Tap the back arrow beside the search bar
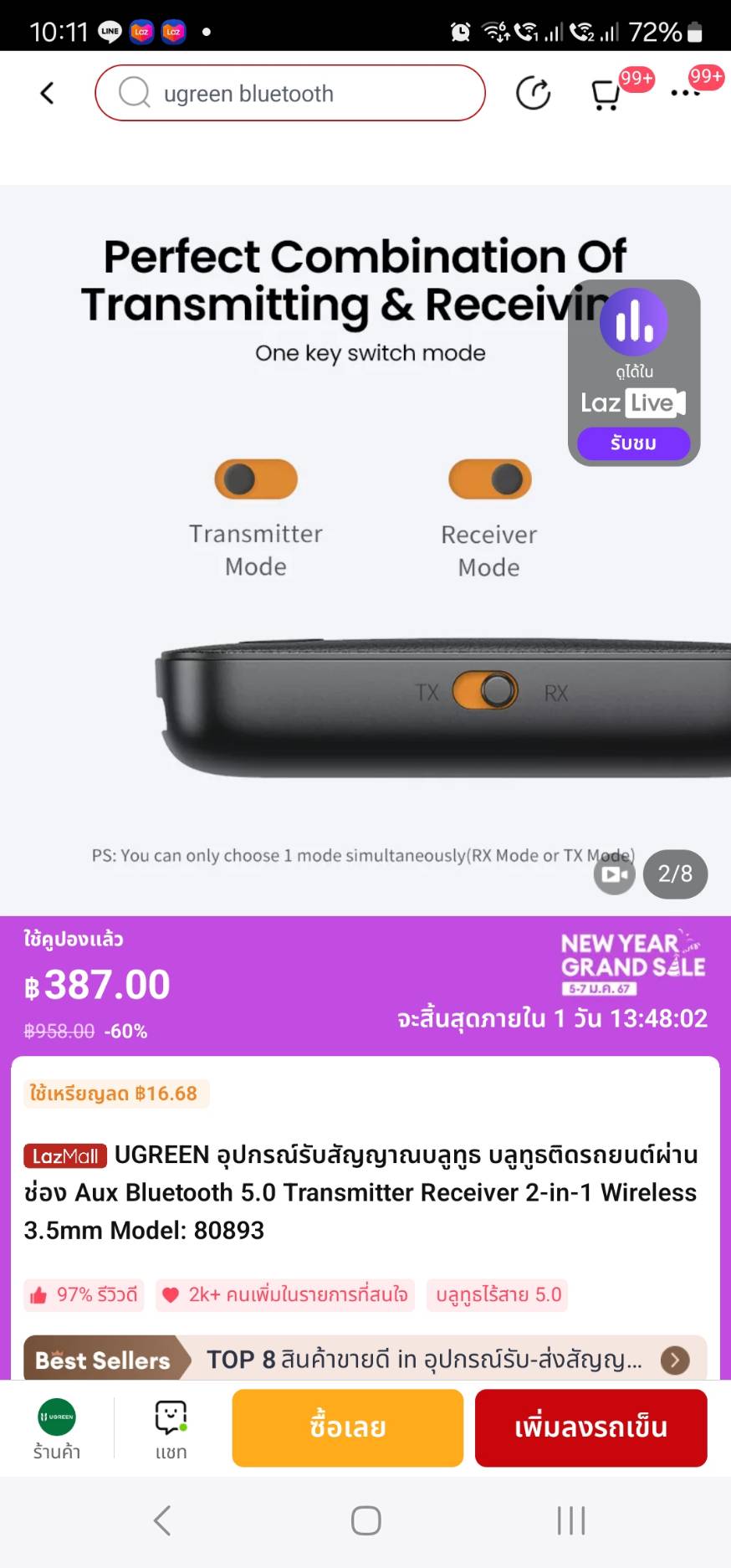This screenshot has height=1568, width=731. 48,93
